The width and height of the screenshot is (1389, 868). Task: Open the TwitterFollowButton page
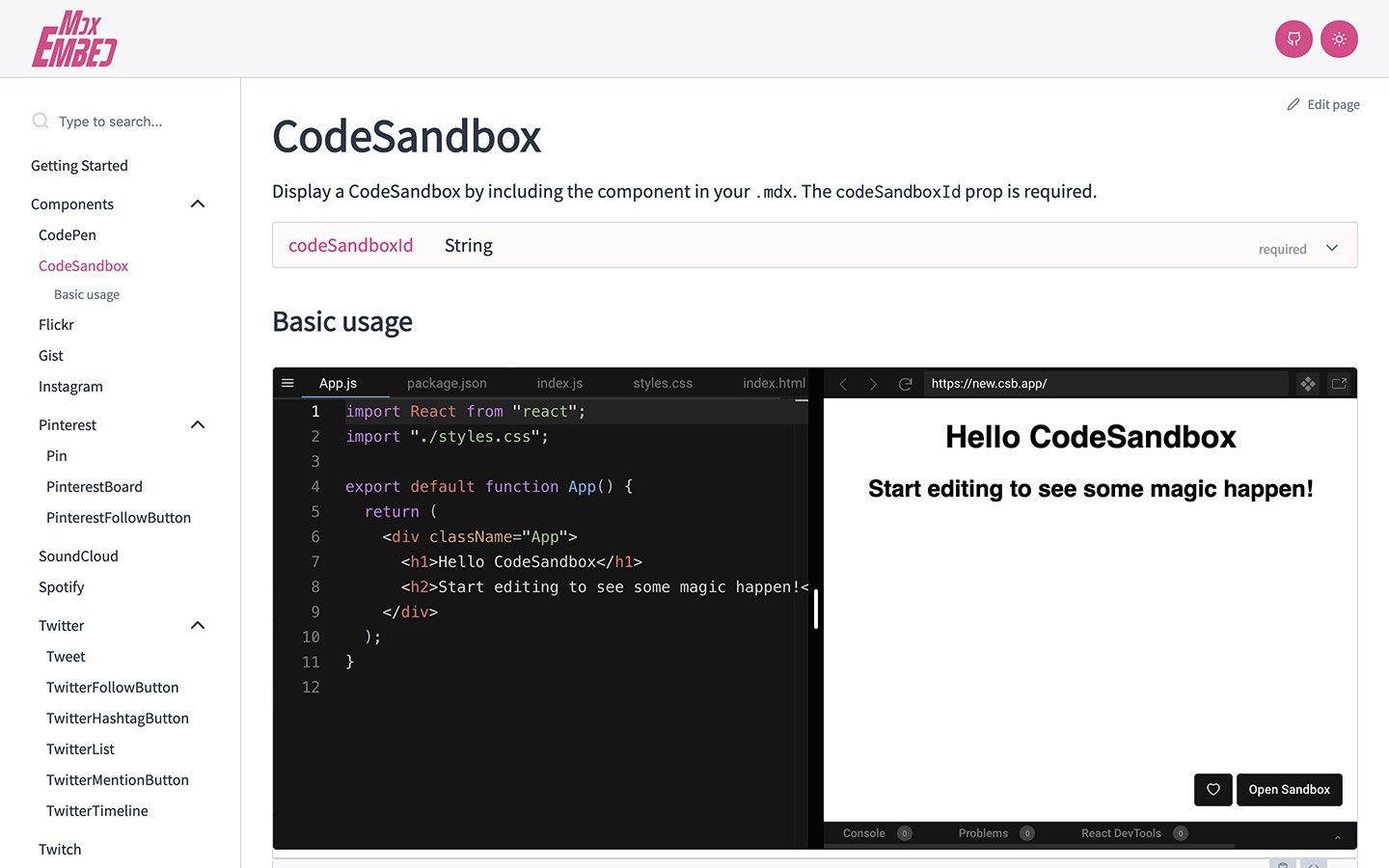click(113, 688)
